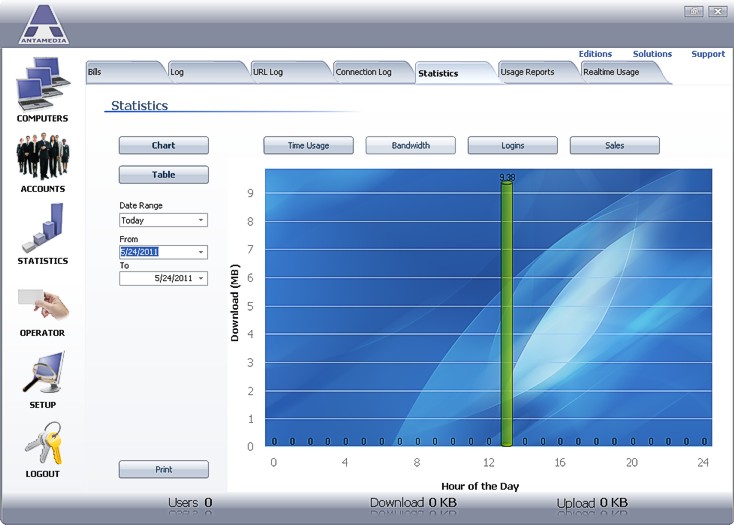Click the camera button in title bar

[693, 11]
